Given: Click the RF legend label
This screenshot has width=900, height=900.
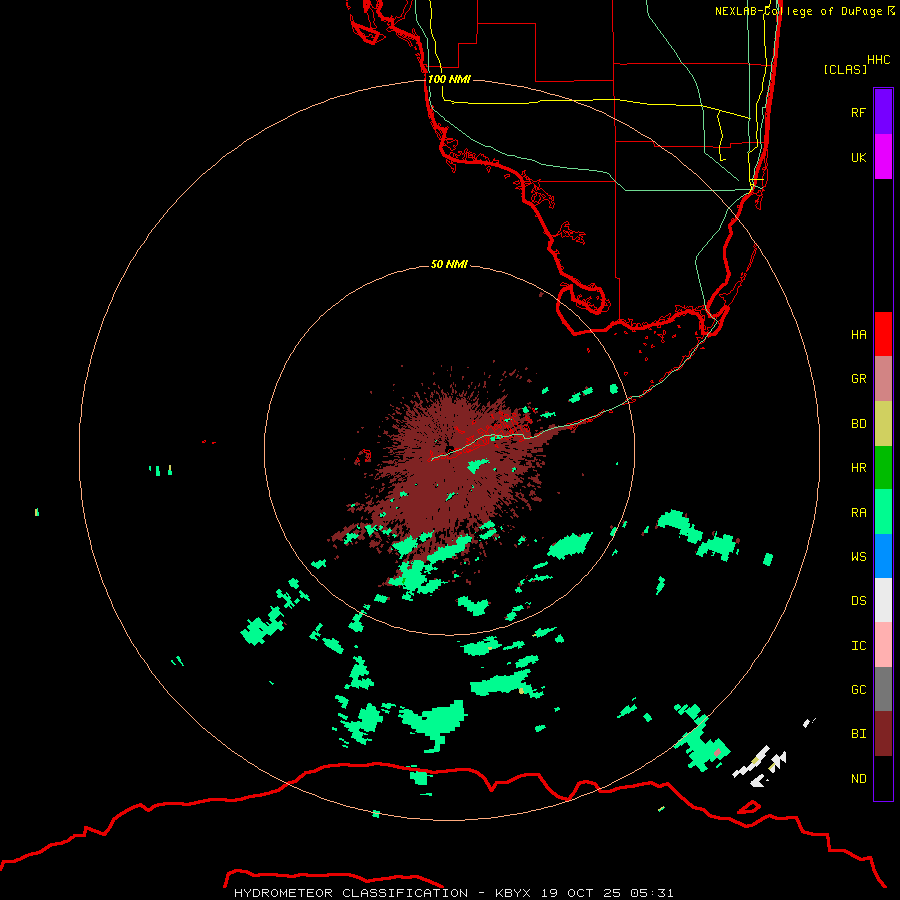Looking at the screenshot, I should [x=858, y=112].
